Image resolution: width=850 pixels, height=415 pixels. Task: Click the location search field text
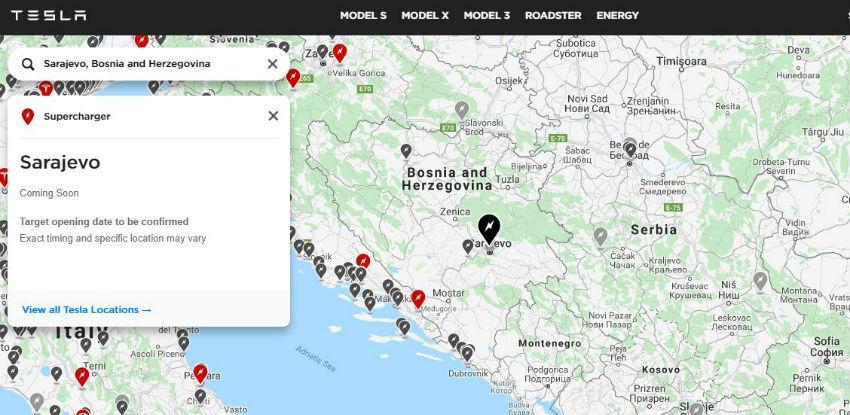(127, 64)
